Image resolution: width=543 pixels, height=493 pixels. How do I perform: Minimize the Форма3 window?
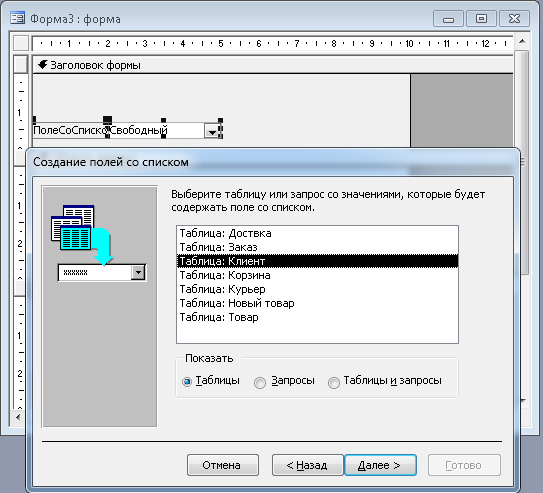[x=448, y=19]
